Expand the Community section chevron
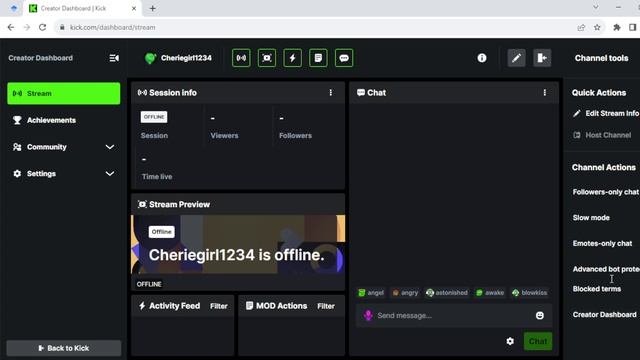The width and height of the screenshot is (640, 360). tap(110, 147)
